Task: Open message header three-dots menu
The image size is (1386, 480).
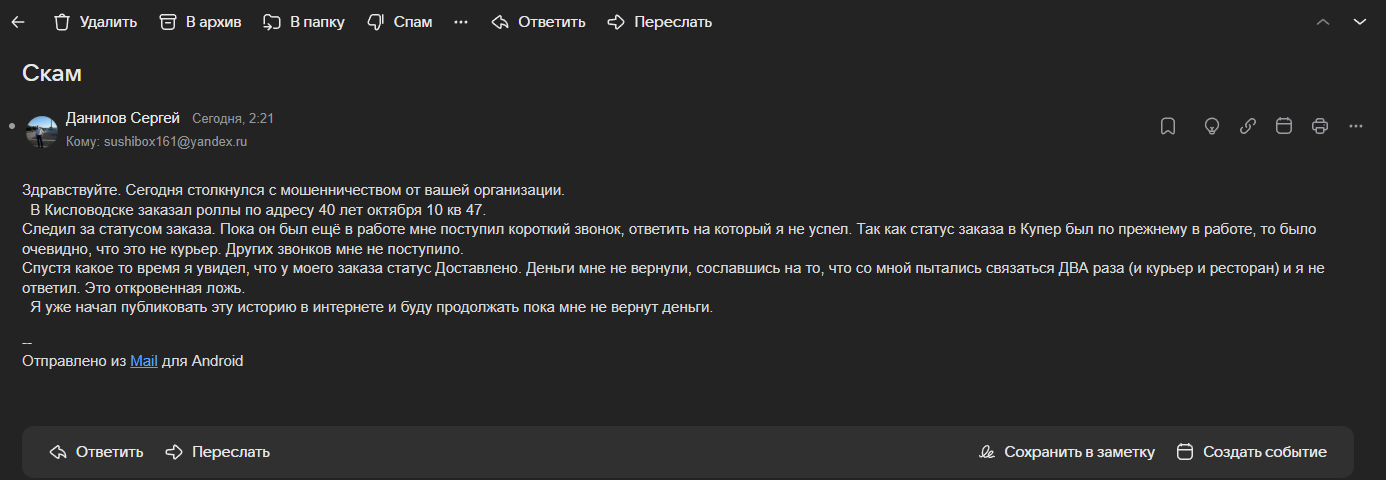Action: 1356,126
